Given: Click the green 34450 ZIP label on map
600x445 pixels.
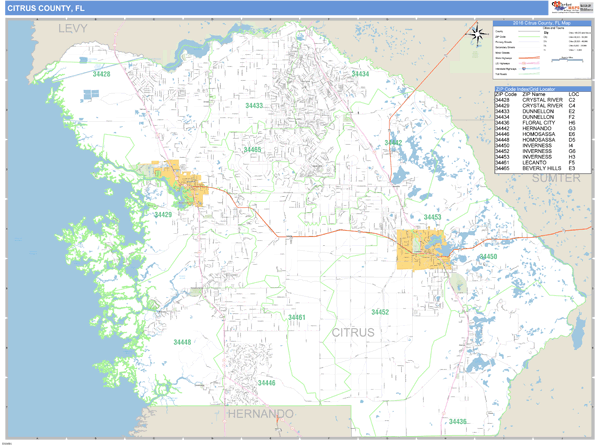Looking at the screenshot, I should click(488, 256).
